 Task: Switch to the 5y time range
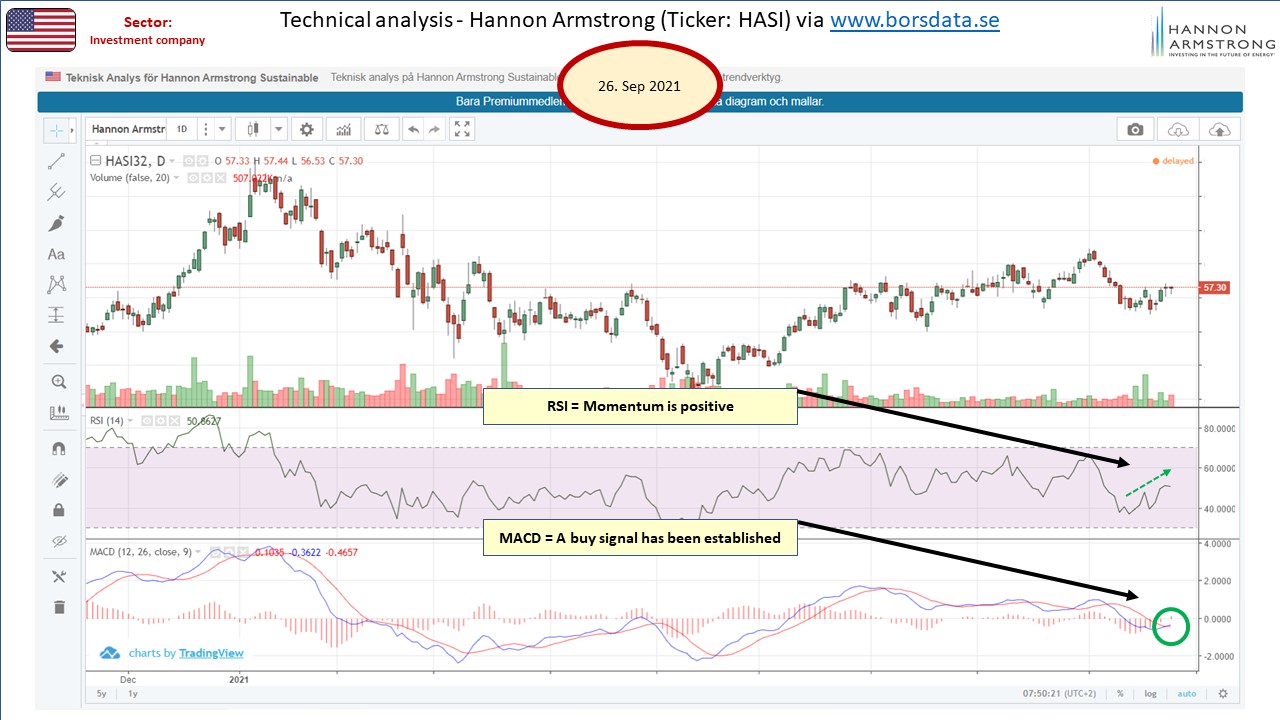pos(101,693)
